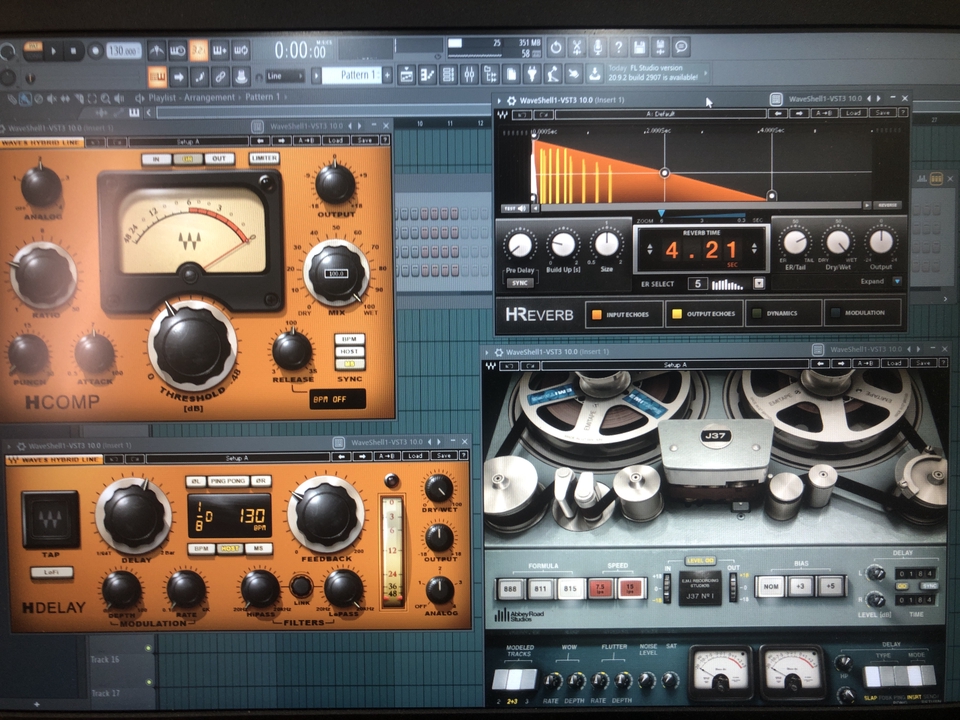Open help with the question mark icon
Screen dimensions: 960x720
click(618, 47)
